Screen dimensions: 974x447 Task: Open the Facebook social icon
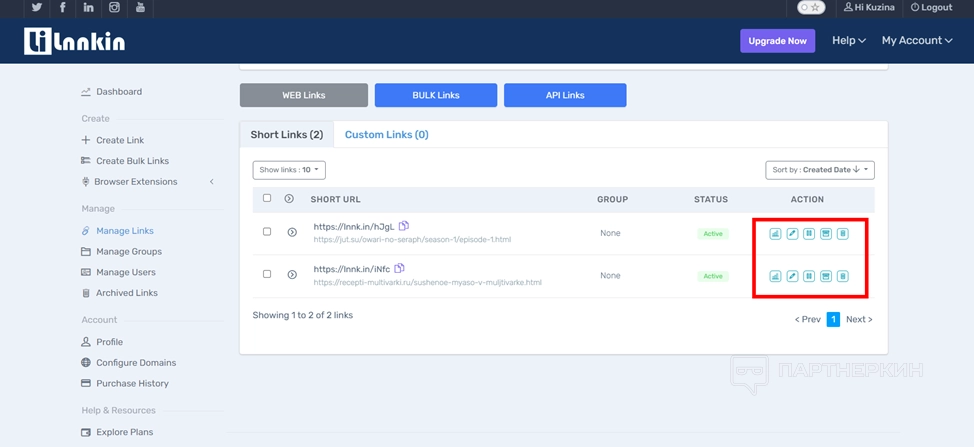click(x=63, y=7)
